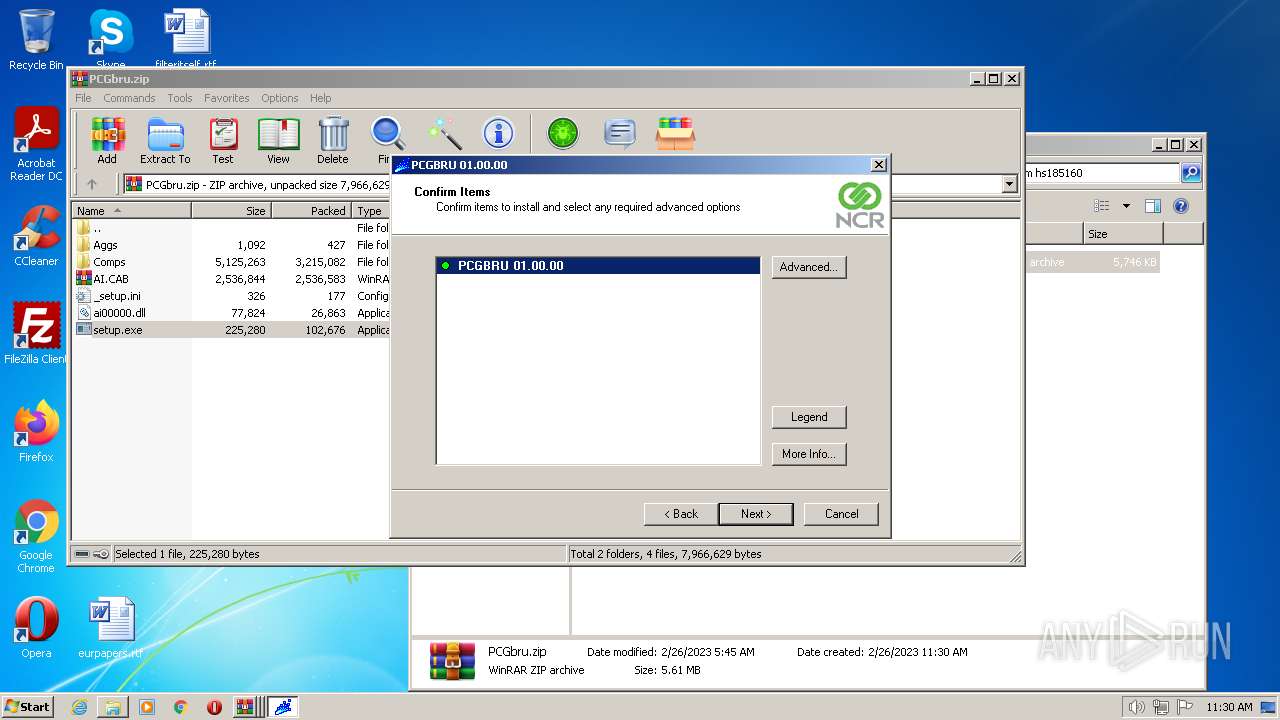Click the Explorer search input field
This screenshot has height=720, width=1280.
pyautogui.click(x=1100, y=173)
